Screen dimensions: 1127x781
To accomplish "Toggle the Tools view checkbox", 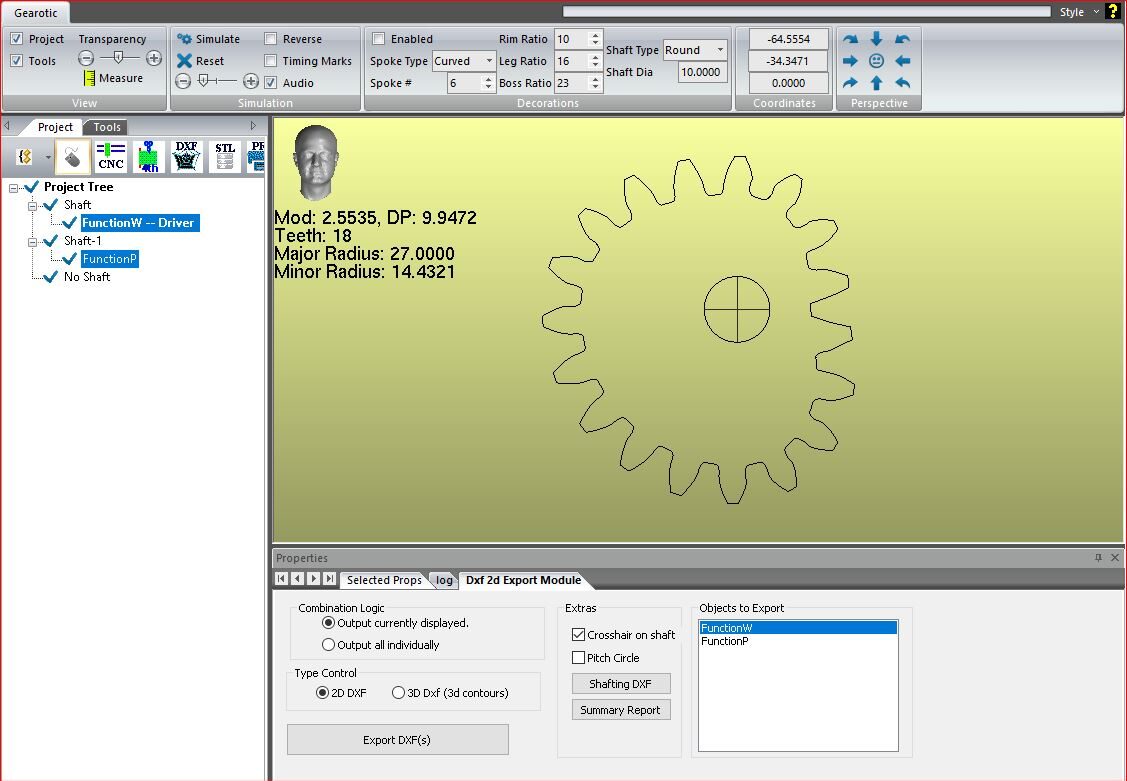I will coord(17,61).
